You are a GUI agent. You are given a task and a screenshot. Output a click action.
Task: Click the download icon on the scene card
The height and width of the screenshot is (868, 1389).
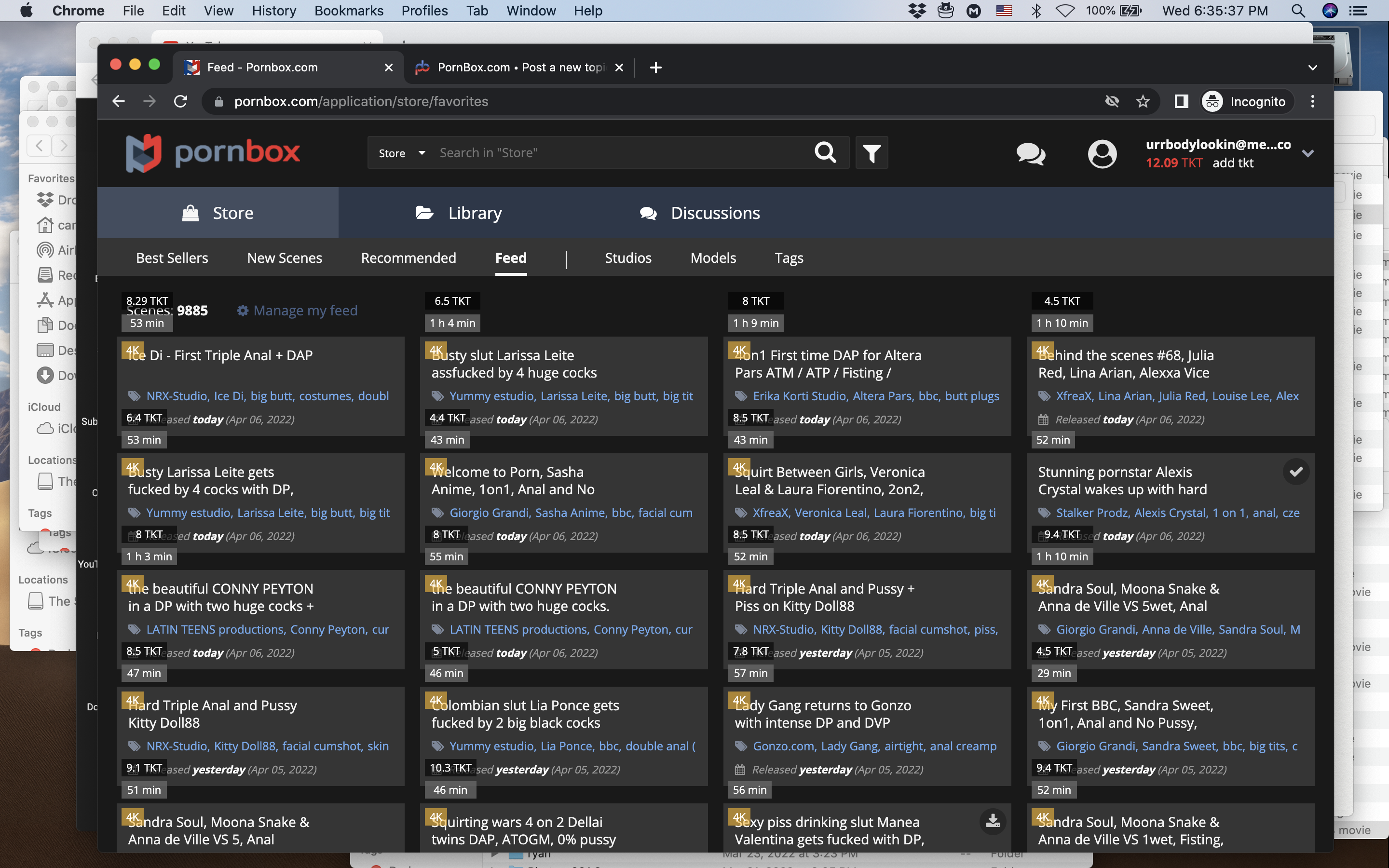click(993, 822)
